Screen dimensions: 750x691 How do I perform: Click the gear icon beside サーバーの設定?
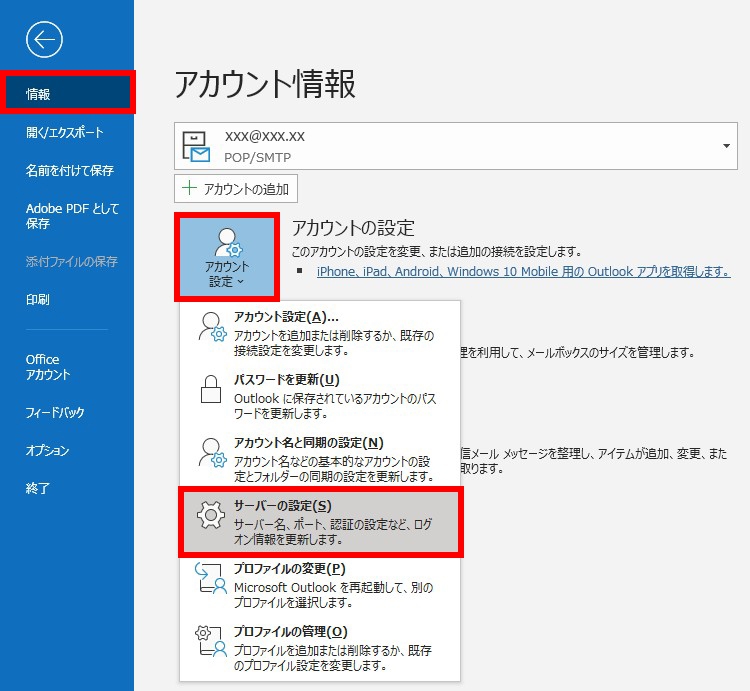(x=210, y=515)
